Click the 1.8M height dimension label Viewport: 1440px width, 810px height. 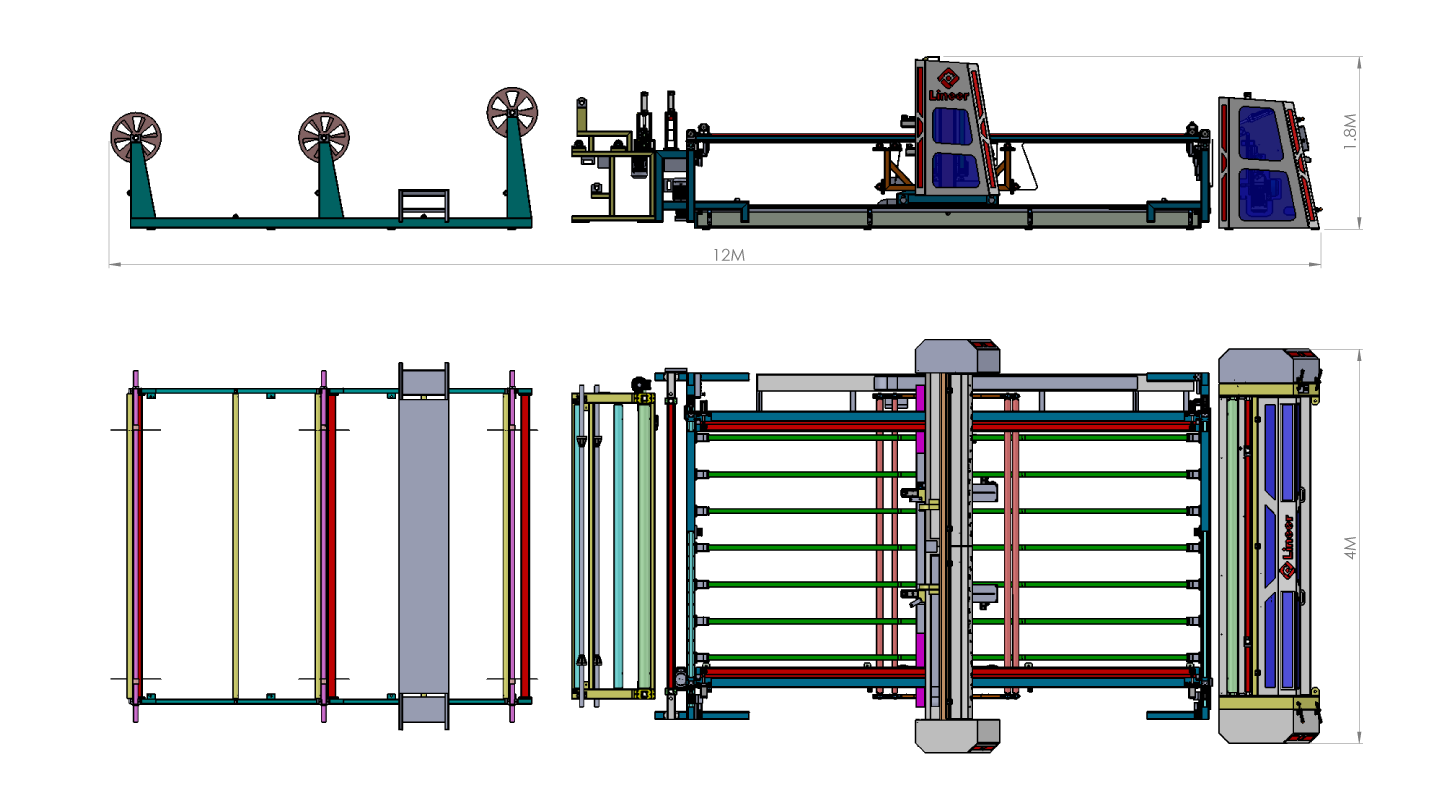1350,132
